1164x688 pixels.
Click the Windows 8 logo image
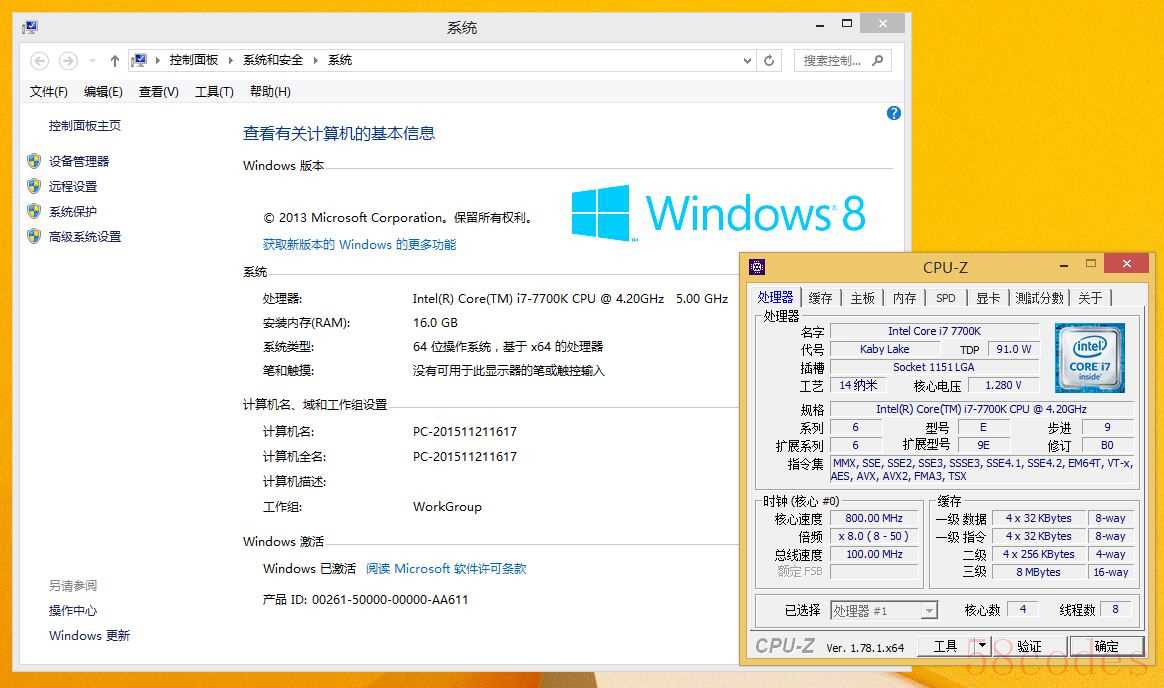point(718,213)
